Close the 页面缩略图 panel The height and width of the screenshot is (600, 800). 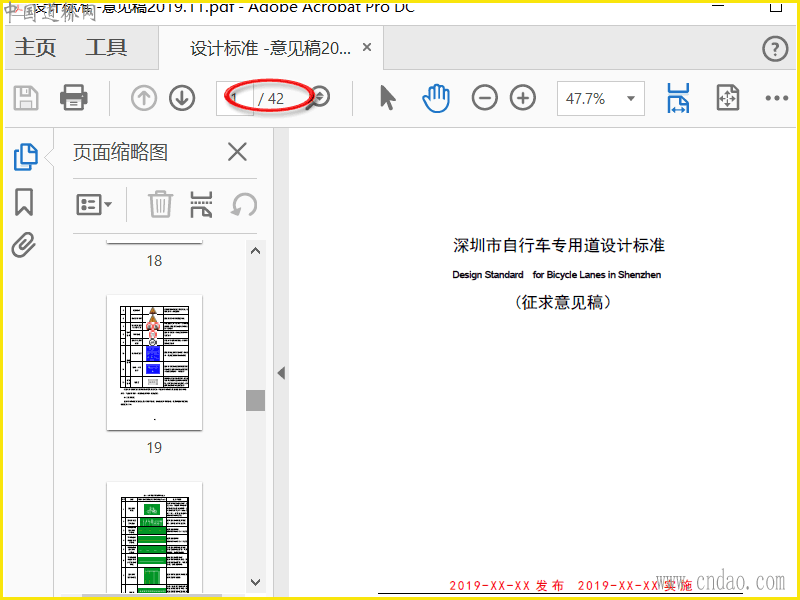coord(237,152)
